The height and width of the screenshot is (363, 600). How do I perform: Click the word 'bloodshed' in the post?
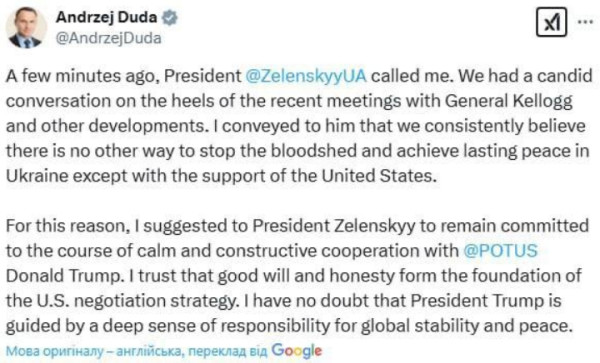(314, 151)
